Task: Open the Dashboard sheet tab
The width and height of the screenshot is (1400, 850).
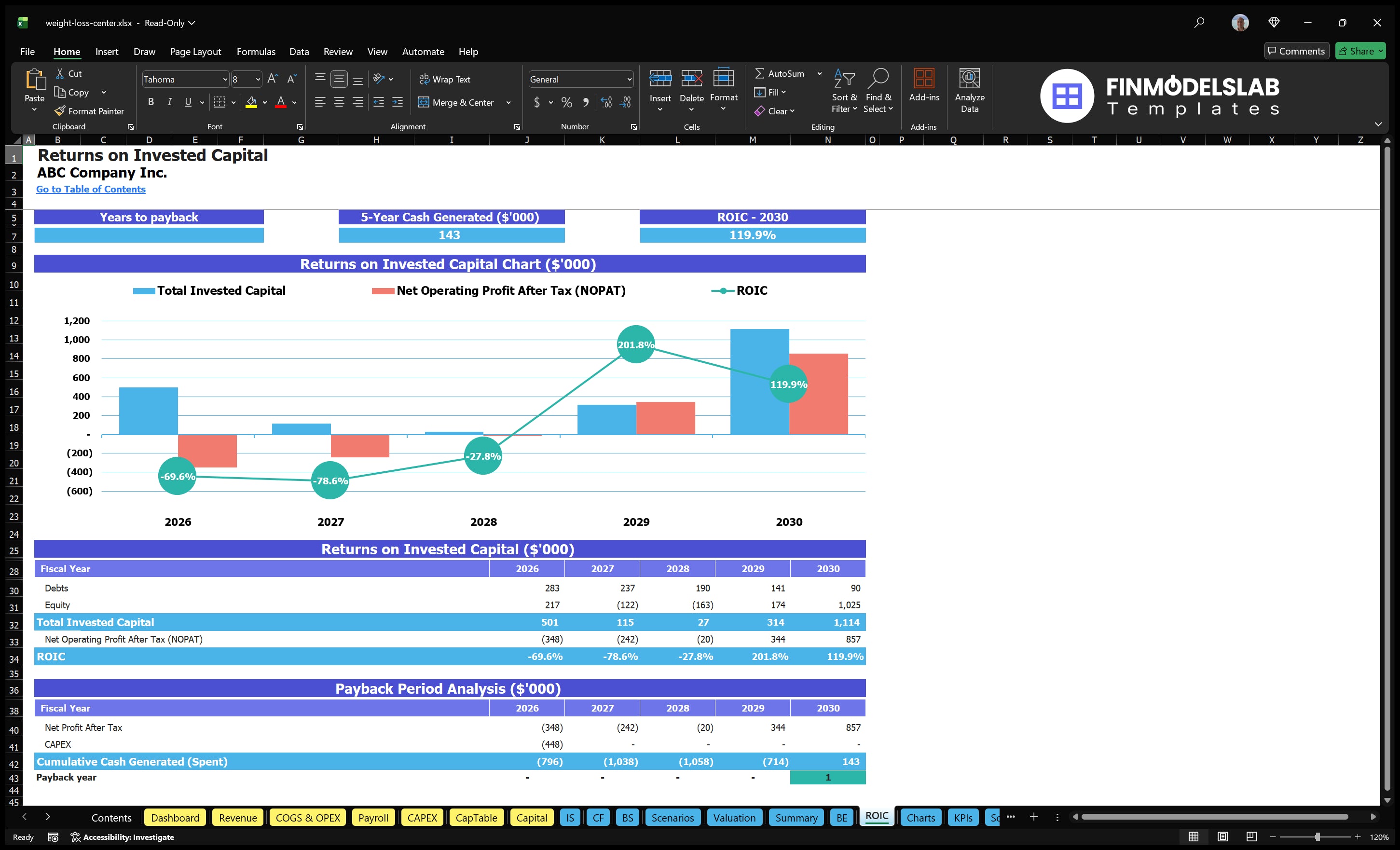Action: point(175,817)
